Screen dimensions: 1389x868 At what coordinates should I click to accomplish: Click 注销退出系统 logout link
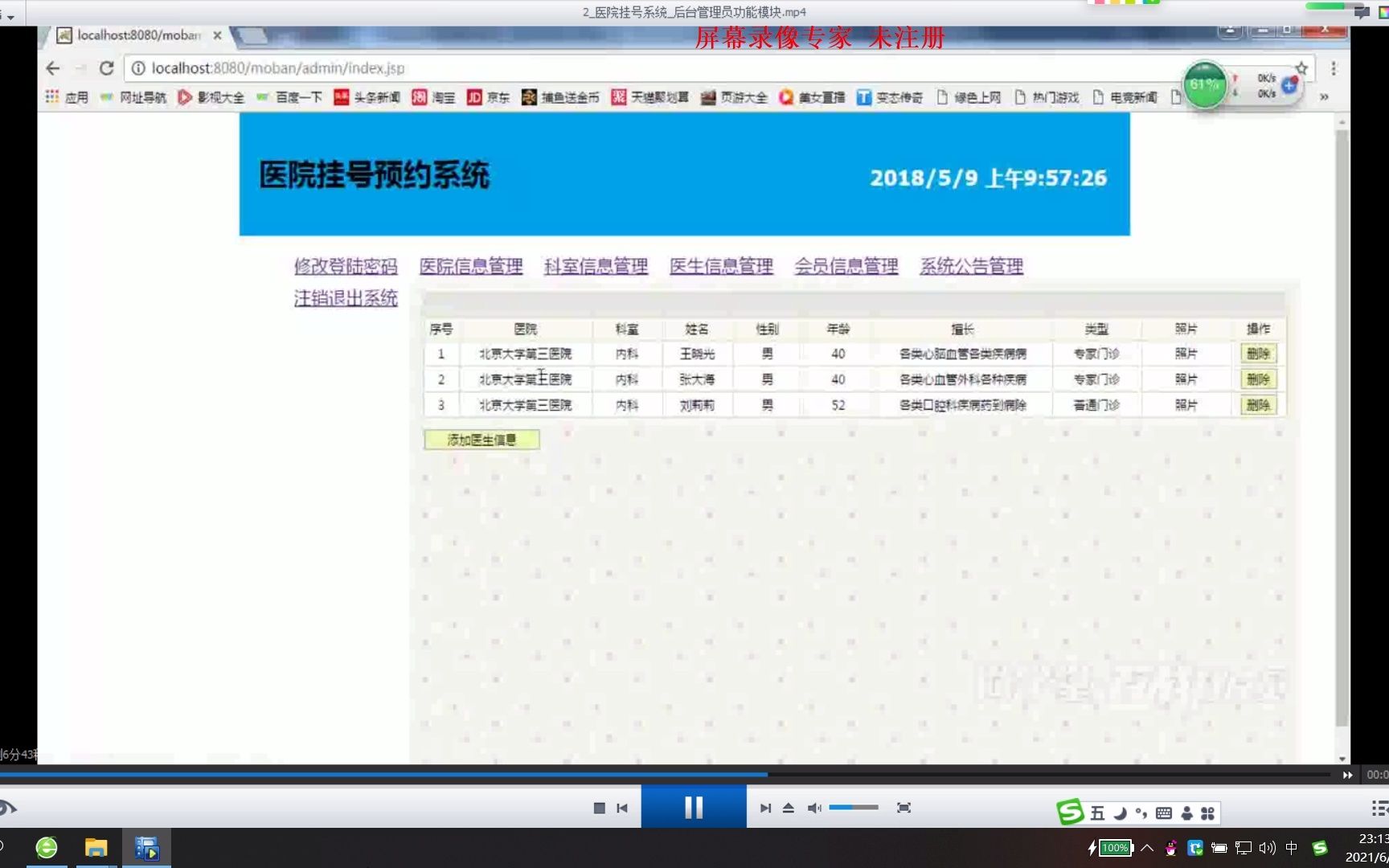pos(346,298)
